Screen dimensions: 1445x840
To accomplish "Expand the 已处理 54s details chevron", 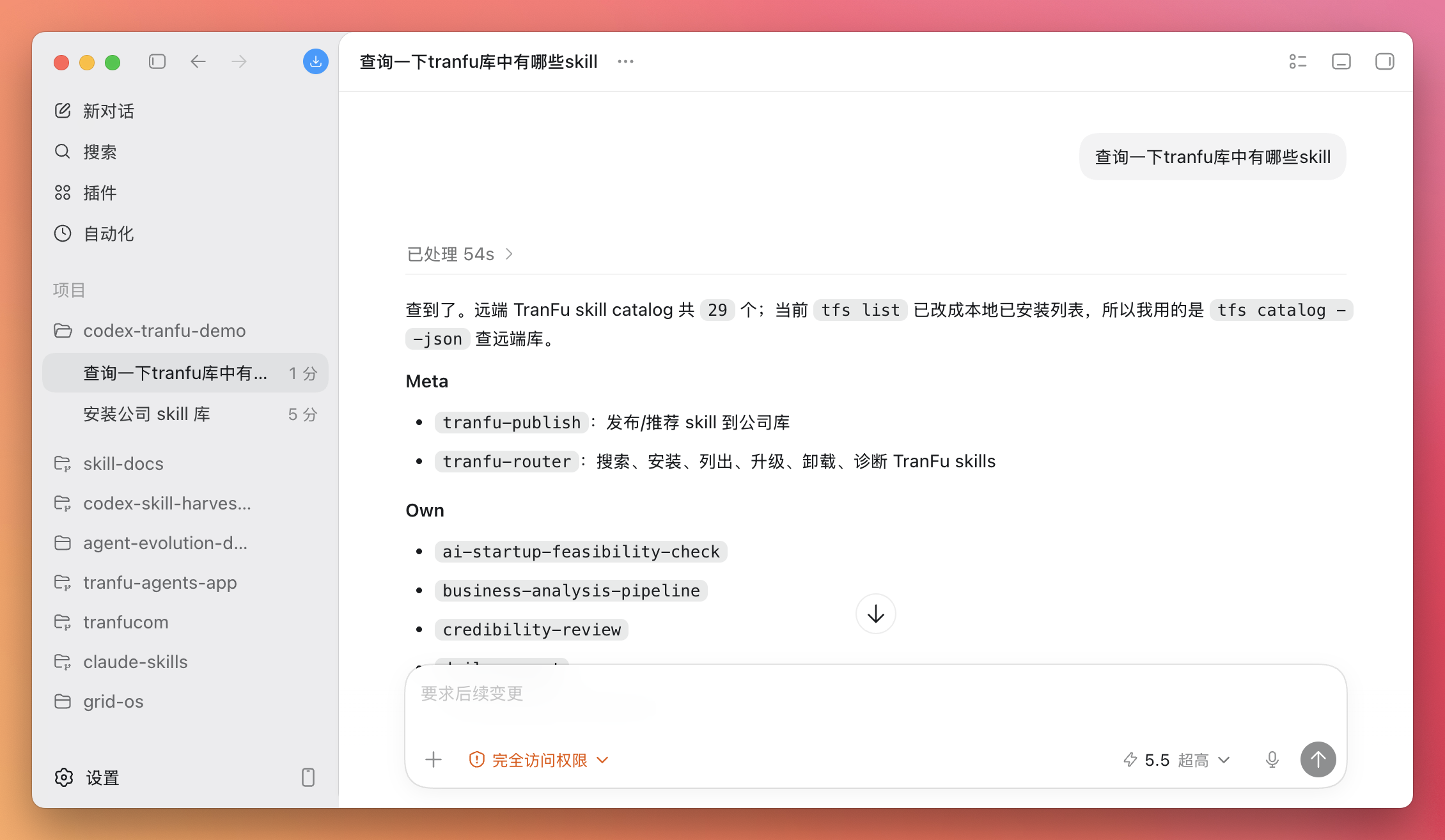I will [509, 254].
